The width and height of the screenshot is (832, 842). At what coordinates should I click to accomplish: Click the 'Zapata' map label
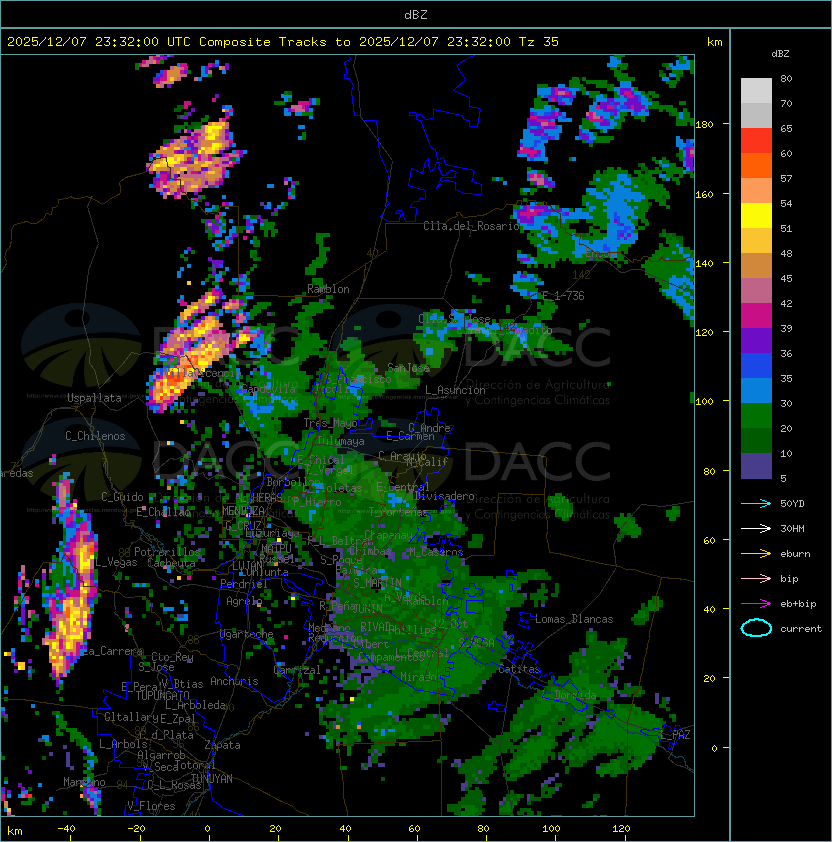pyautogui.click(x=222, y=745)
